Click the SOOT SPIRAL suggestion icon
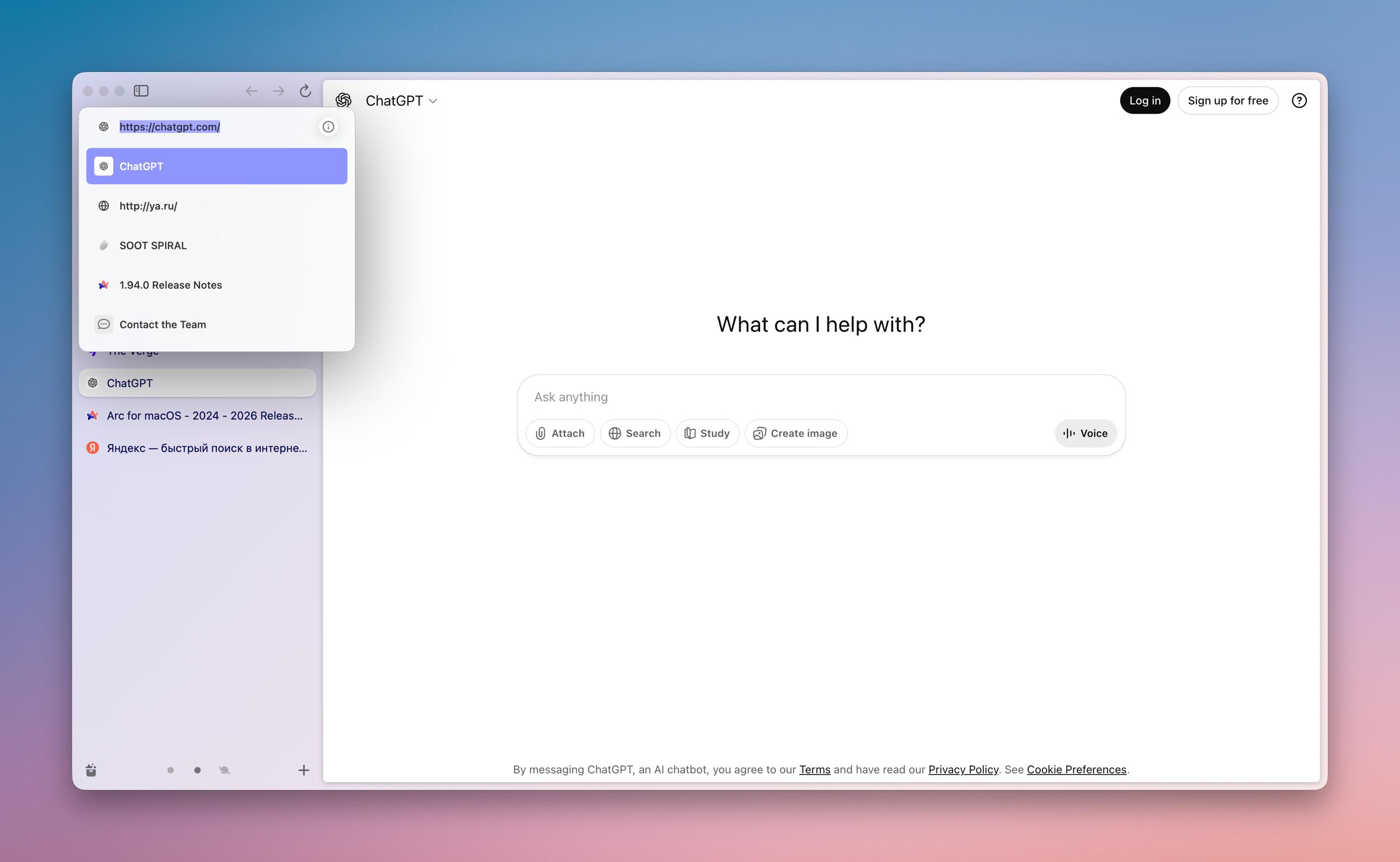 pos(103,245)
